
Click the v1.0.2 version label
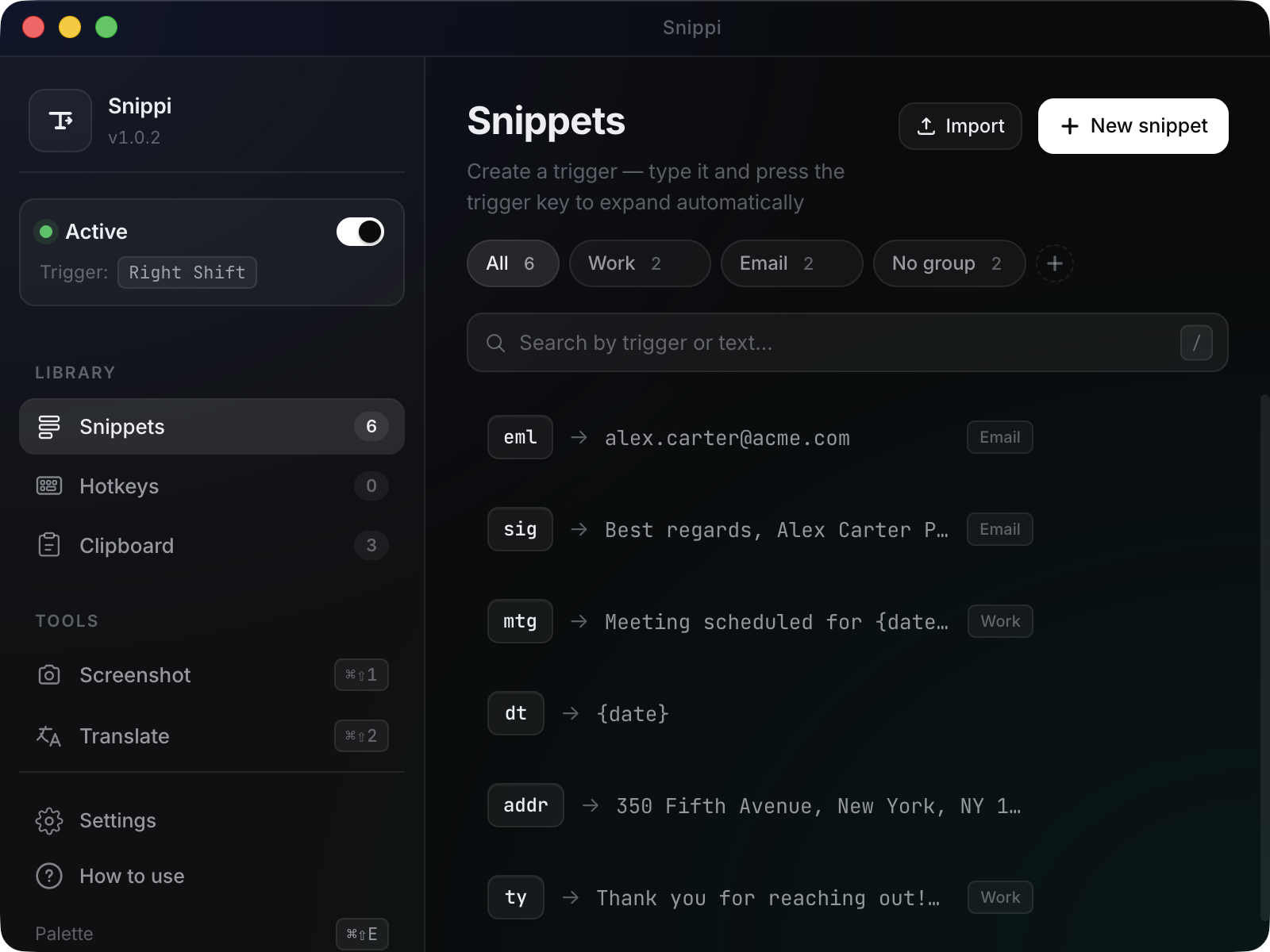tap(134, 138)
